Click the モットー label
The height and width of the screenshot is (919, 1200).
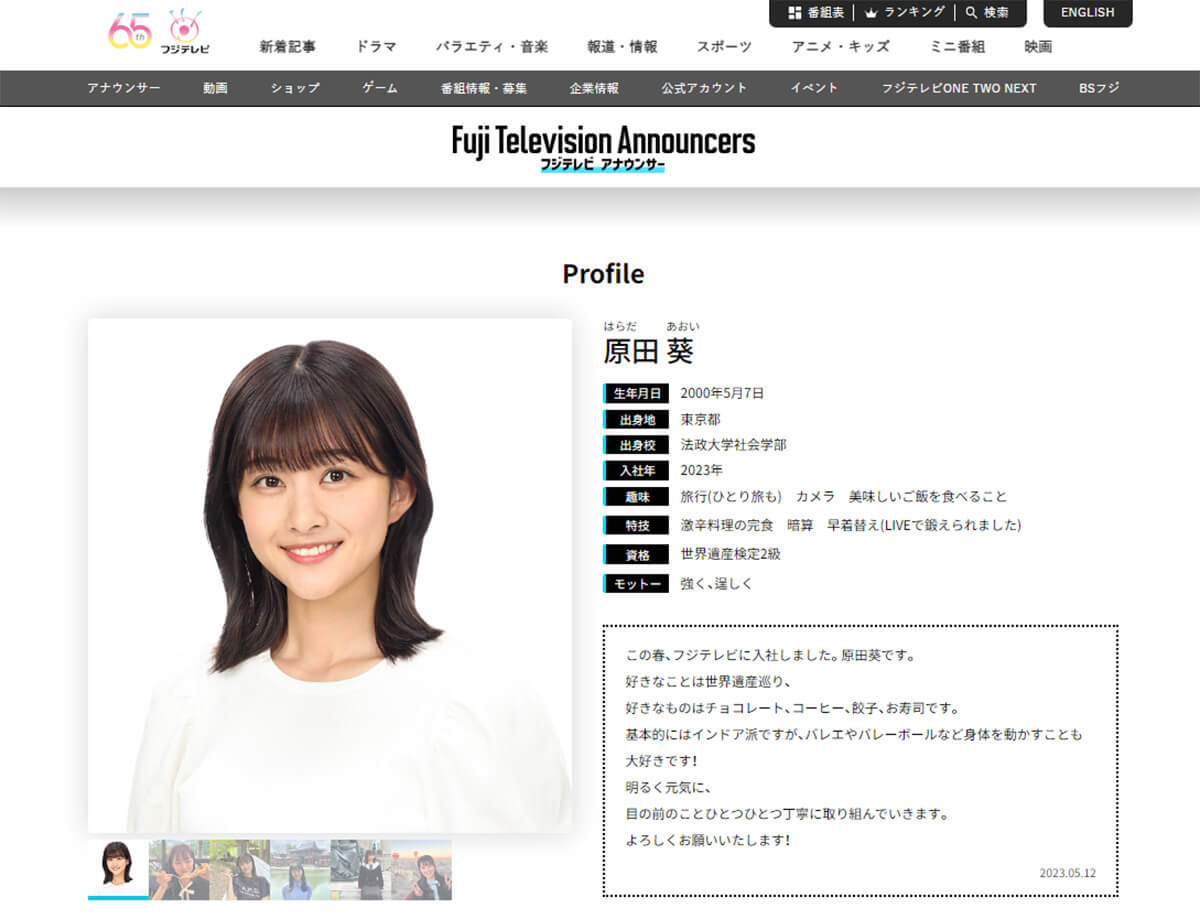point(636,583)
